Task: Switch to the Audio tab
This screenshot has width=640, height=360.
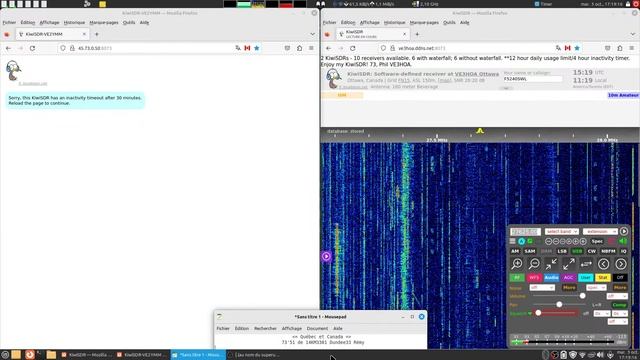Action: 551,278
